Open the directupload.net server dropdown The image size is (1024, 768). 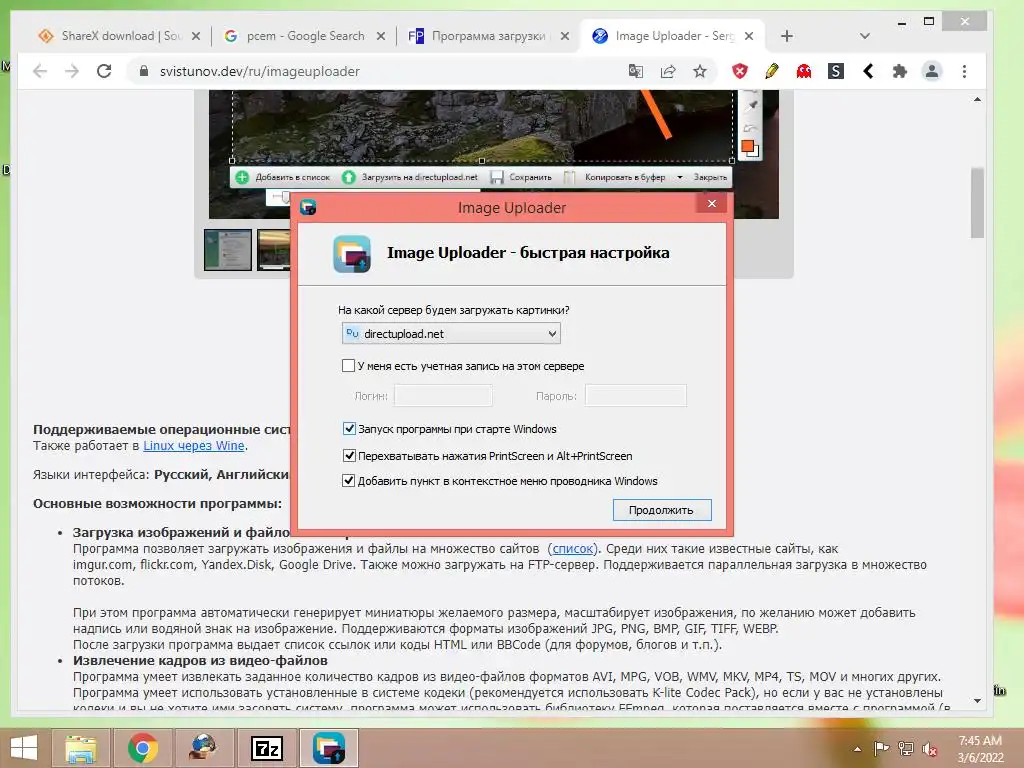(x=451, y=334)
